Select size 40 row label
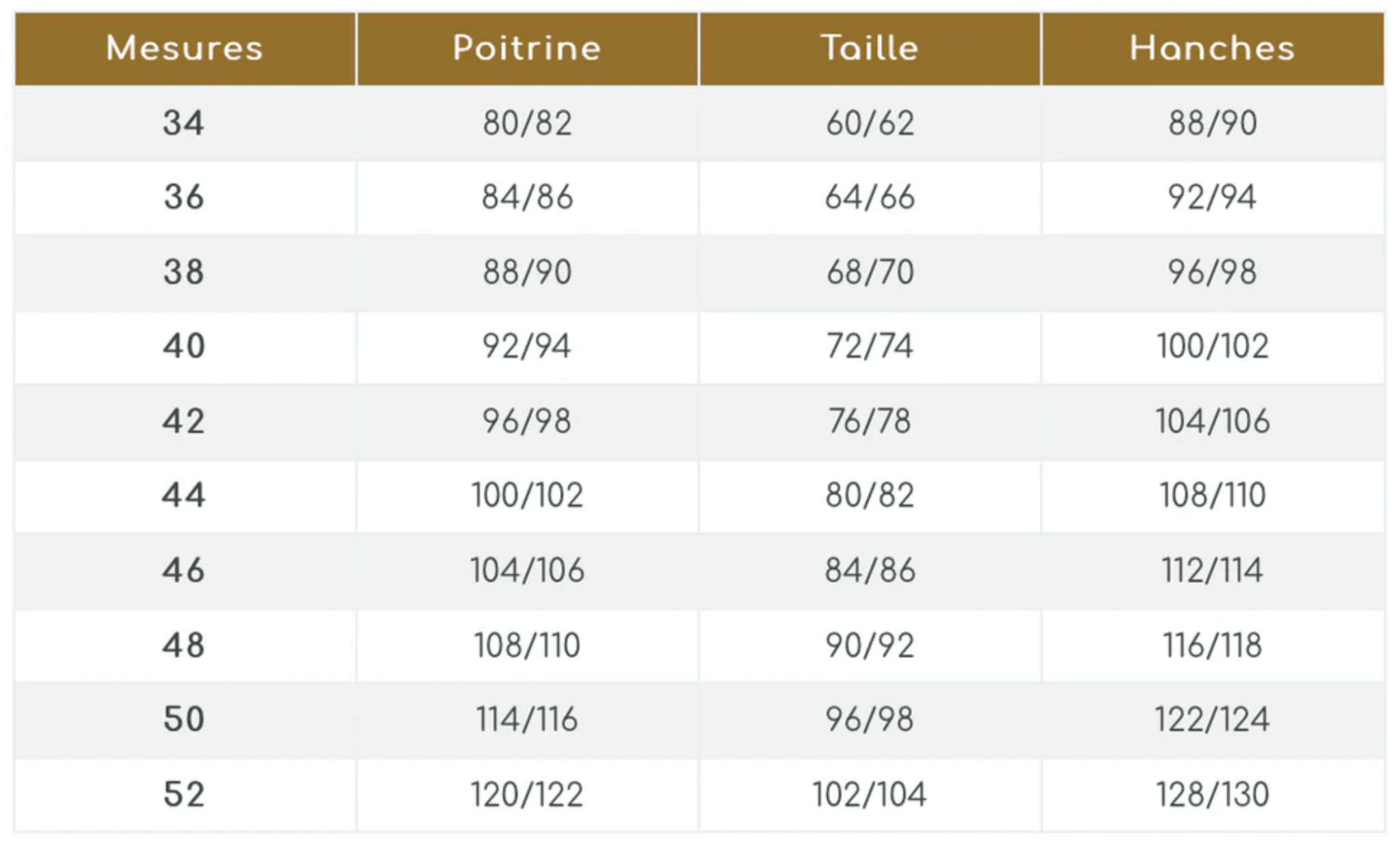This screenshot has height=850, width=1400. 184,346
